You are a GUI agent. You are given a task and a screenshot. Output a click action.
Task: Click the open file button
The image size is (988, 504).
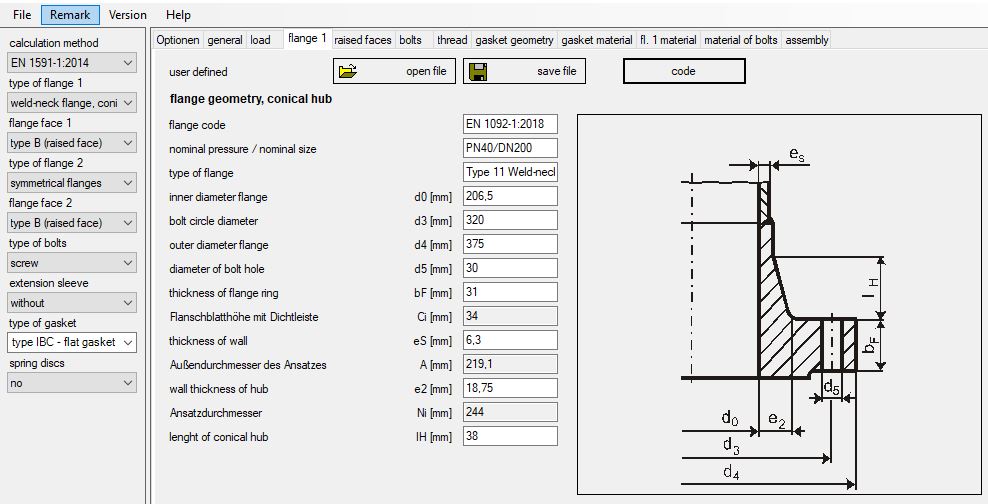394,71
